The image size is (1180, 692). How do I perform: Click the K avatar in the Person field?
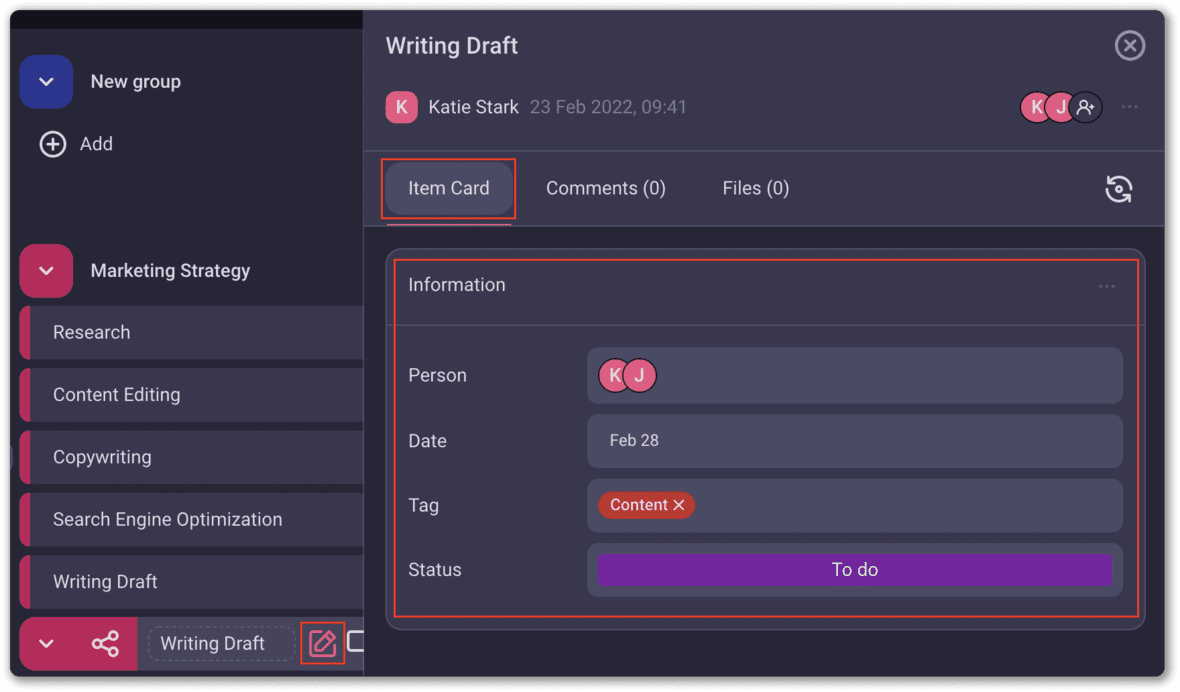614,375
